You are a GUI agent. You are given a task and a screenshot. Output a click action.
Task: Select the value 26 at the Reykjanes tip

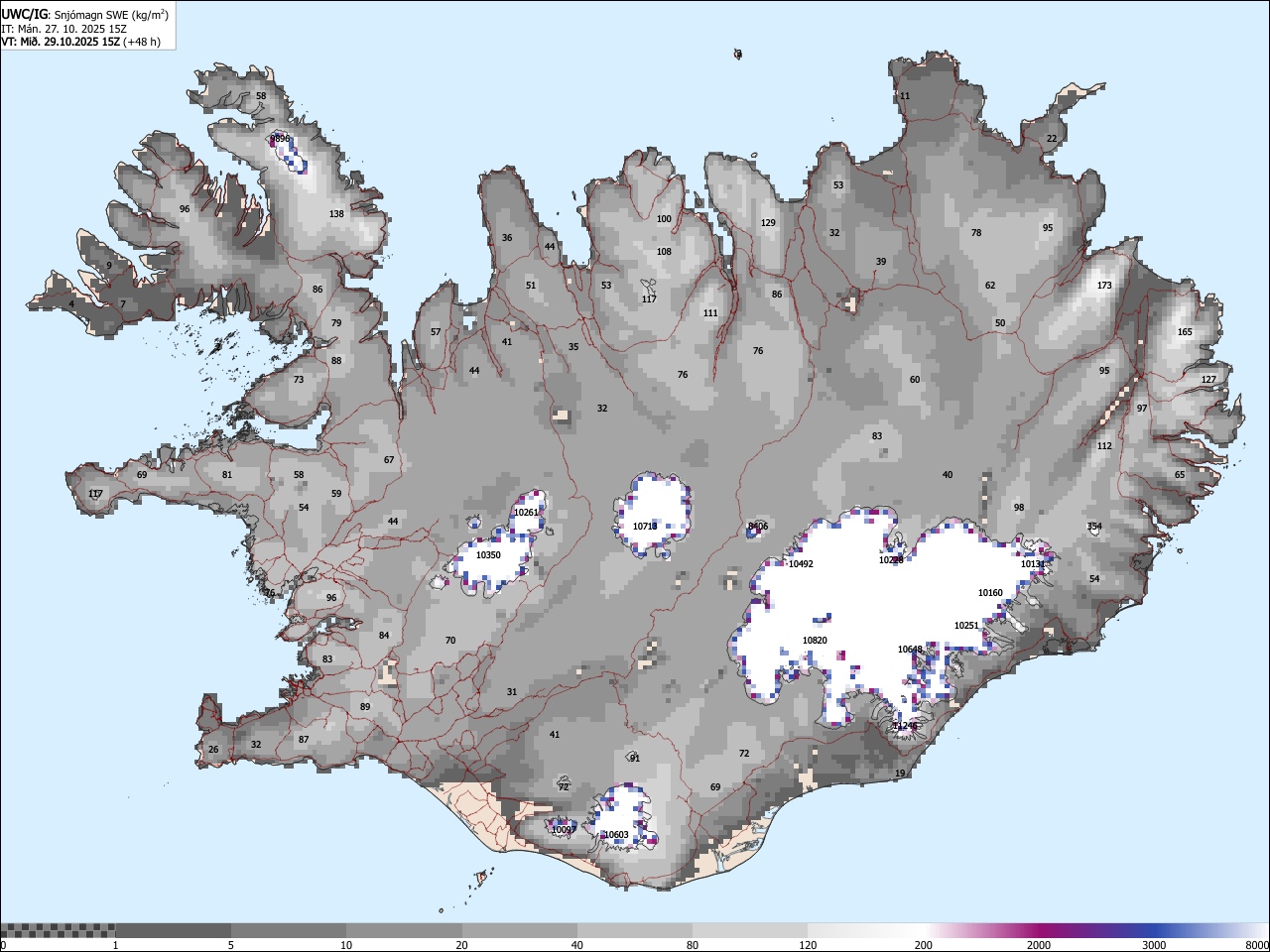click(x=213, y=750)
